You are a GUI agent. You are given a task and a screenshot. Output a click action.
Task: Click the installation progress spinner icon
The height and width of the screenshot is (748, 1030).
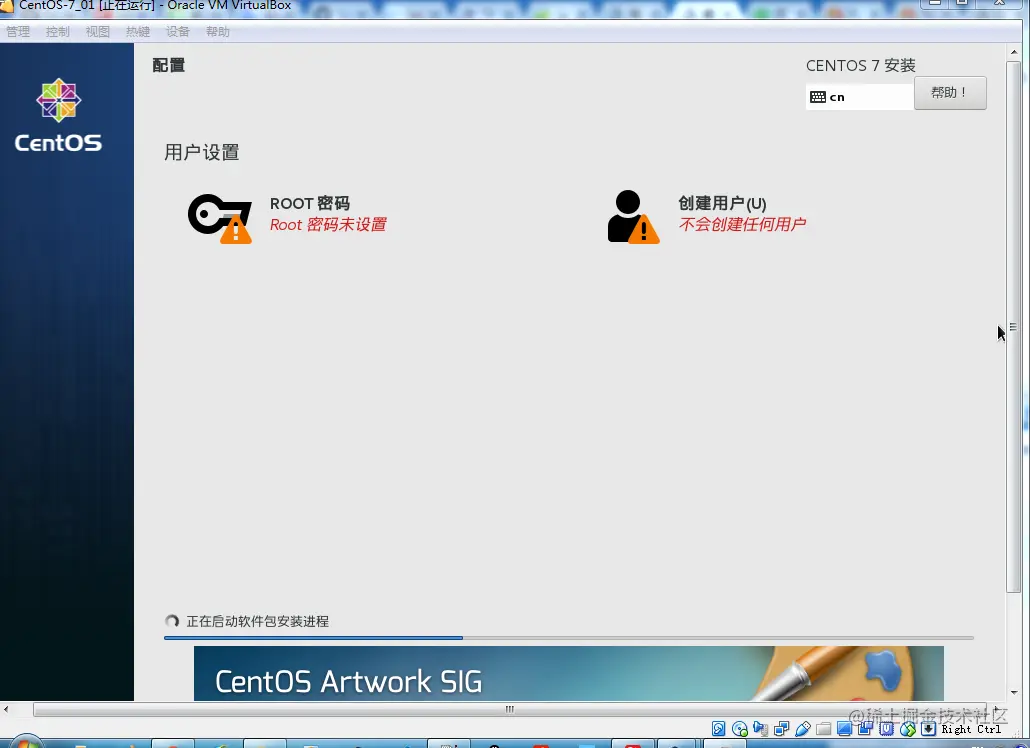172,621
